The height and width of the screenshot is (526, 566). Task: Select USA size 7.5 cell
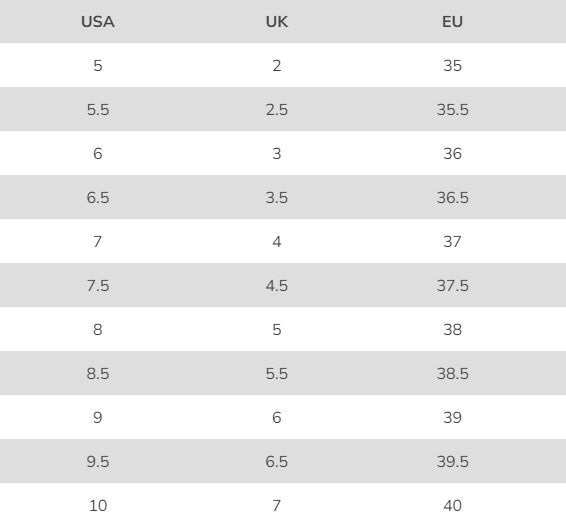click(98, 286)
